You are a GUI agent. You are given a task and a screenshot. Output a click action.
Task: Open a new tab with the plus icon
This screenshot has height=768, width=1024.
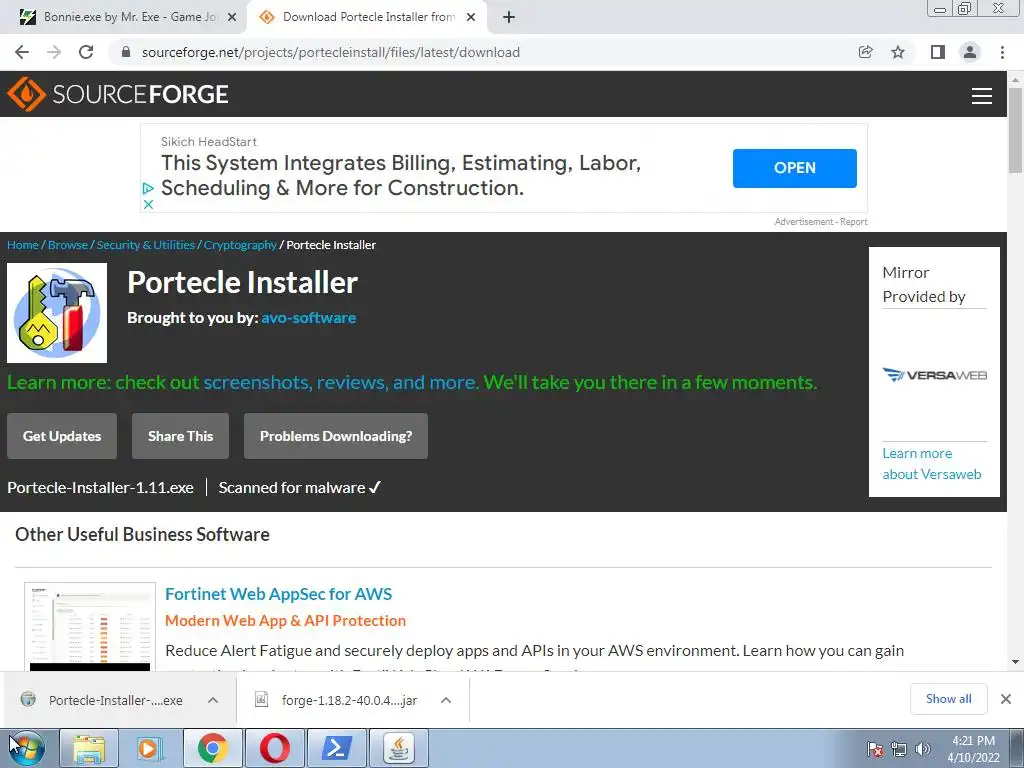pos(509,18)
